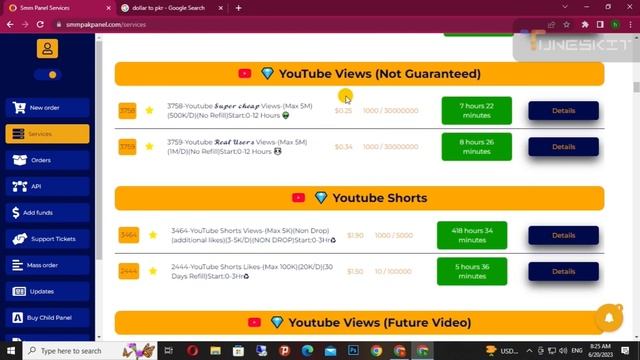Open Support Tickets in sidebar

pos(47,239)
